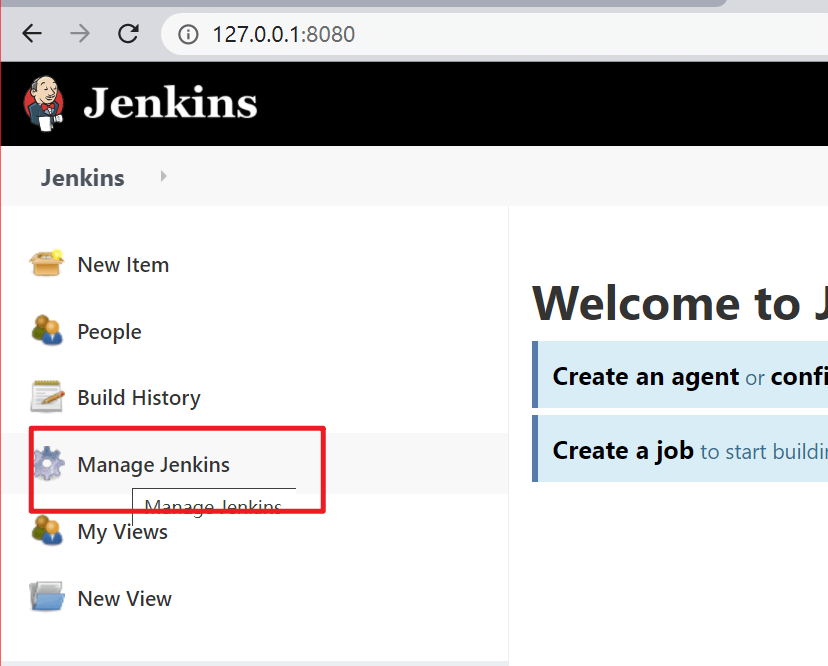Click the People icon

[47, 330]
